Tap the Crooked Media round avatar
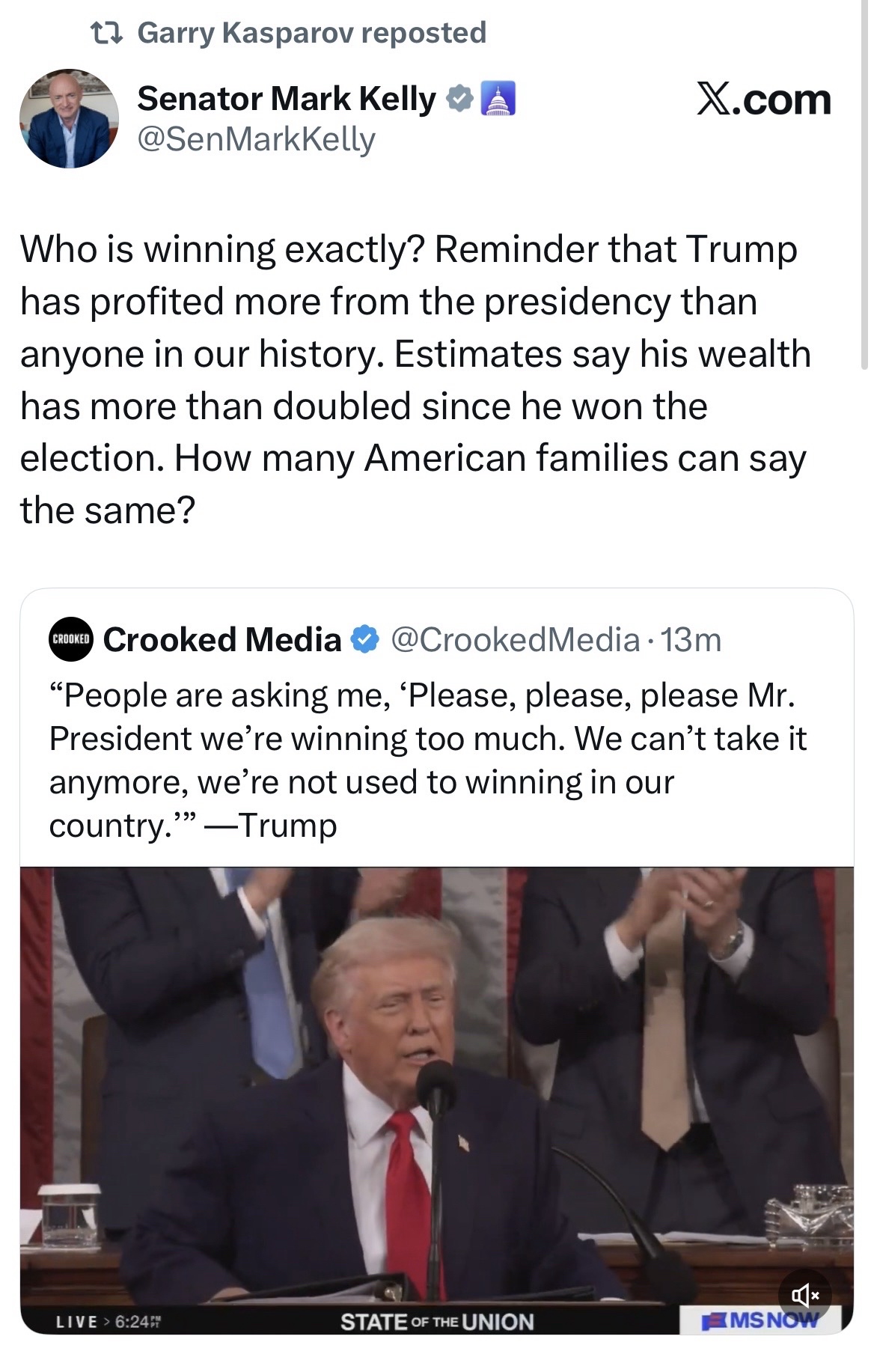Image resolution: width=874 pixels, height=1372 pixels. click(x=71, y=640)
